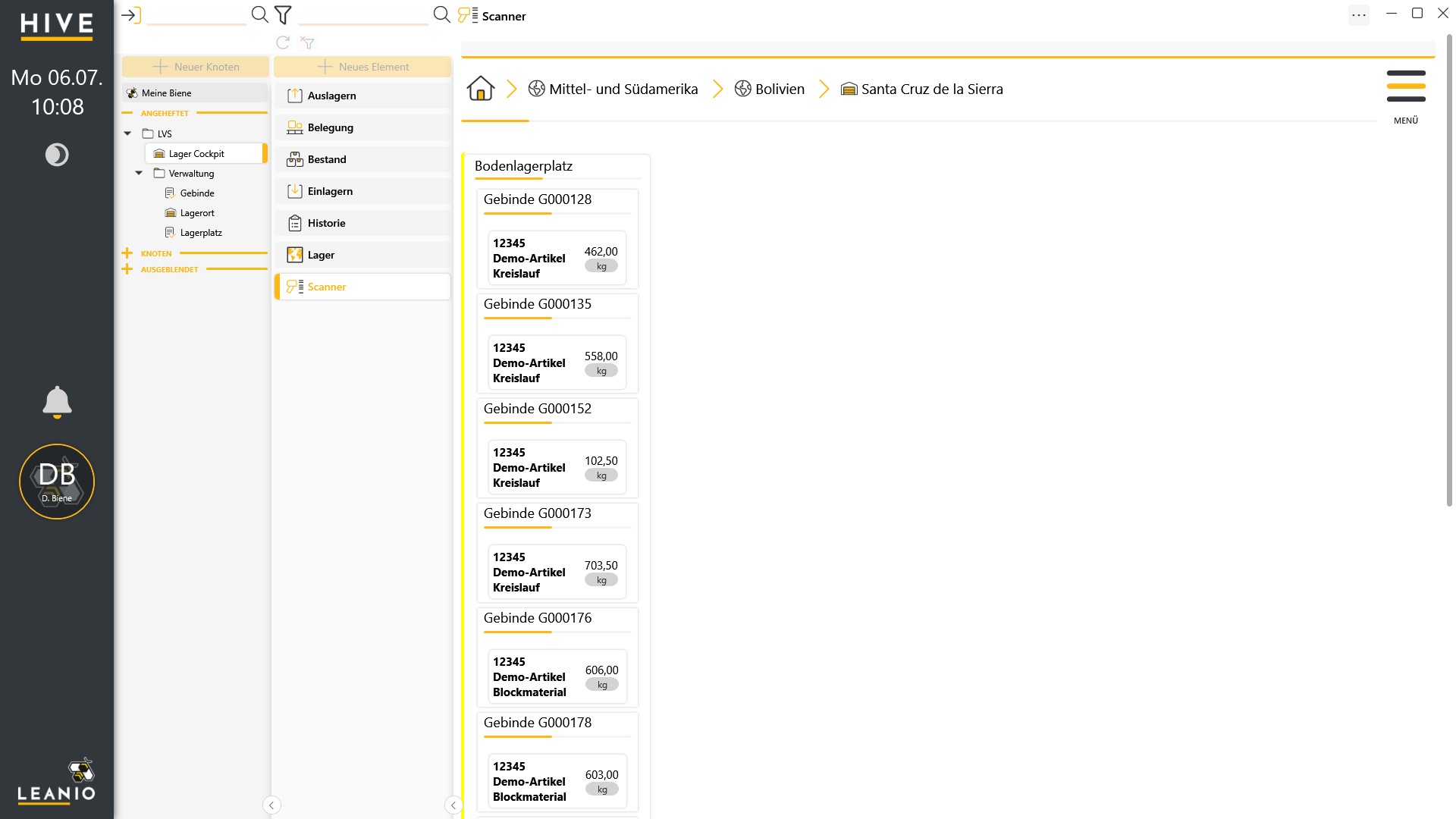Select Meine Biene node
This screenshot has height=819, width=1456.
(x=195, y=93)
